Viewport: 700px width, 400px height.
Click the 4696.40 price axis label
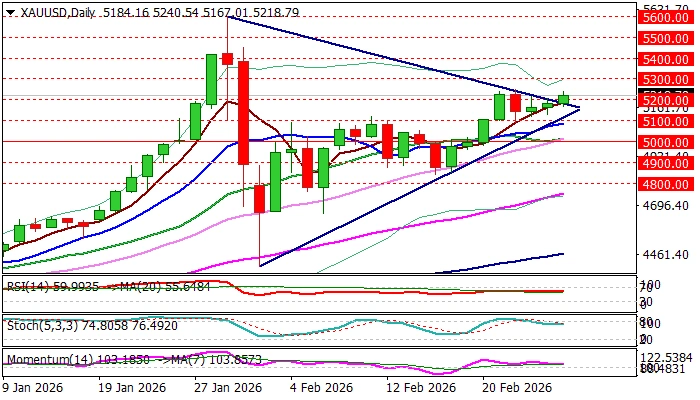(668, 205)
